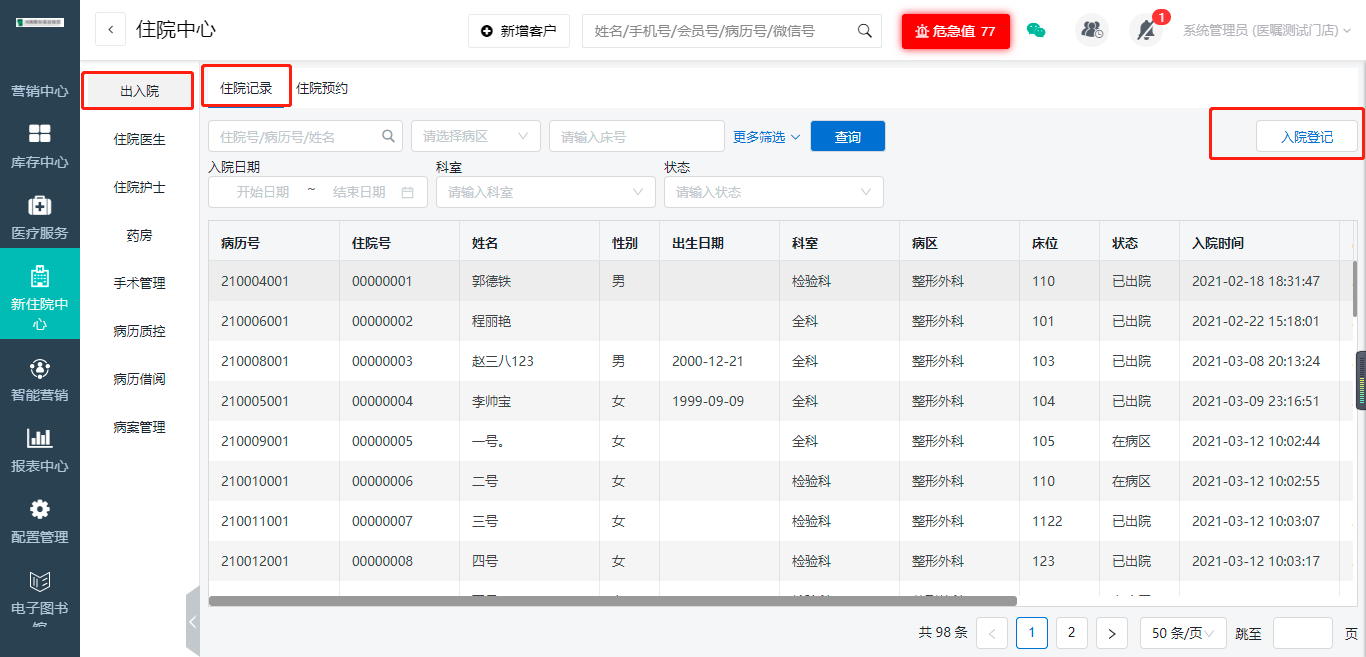Select the 手术管理 menu item
Image resolution: width=1366 pixels, height=657 pixels.
[139, 283]
